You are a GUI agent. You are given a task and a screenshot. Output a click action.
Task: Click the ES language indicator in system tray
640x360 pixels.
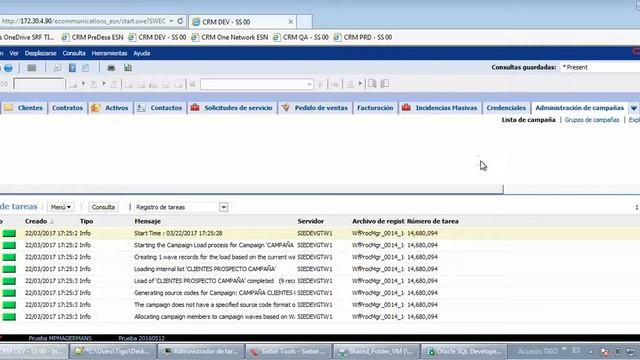click(576, 351)
